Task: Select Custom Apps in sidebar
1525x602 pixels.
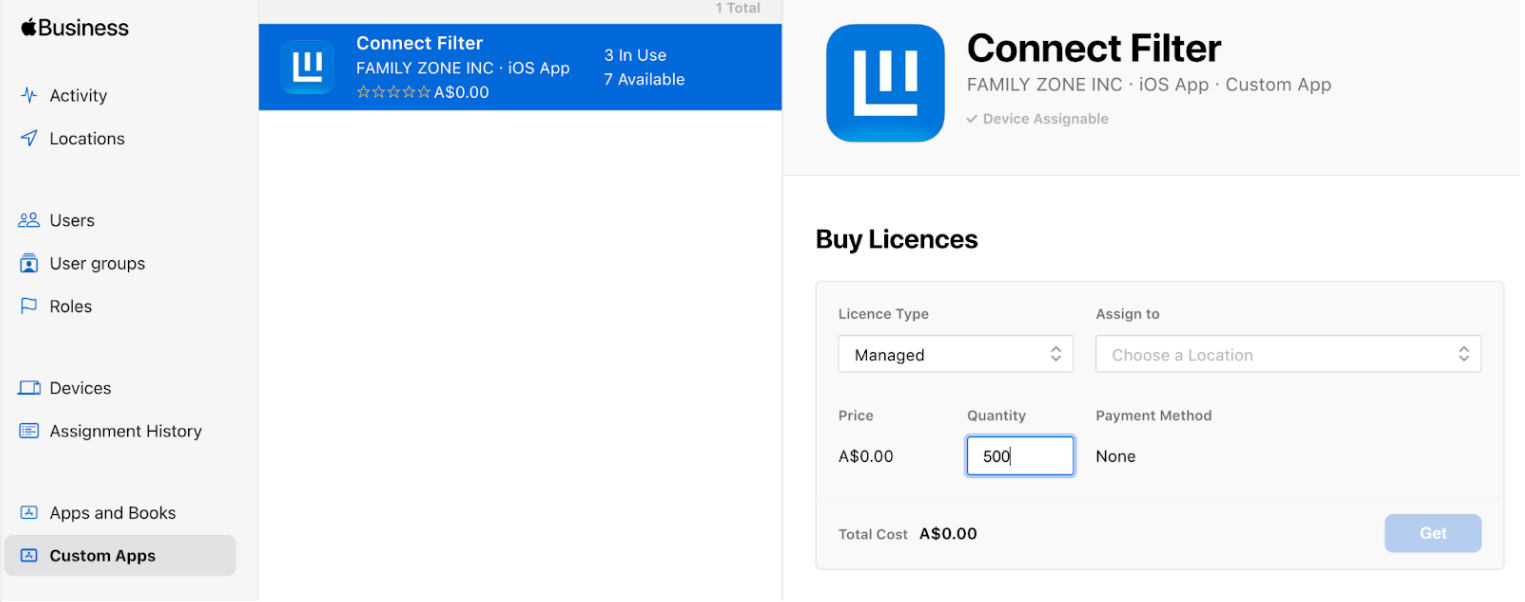Action: (120, 556)
